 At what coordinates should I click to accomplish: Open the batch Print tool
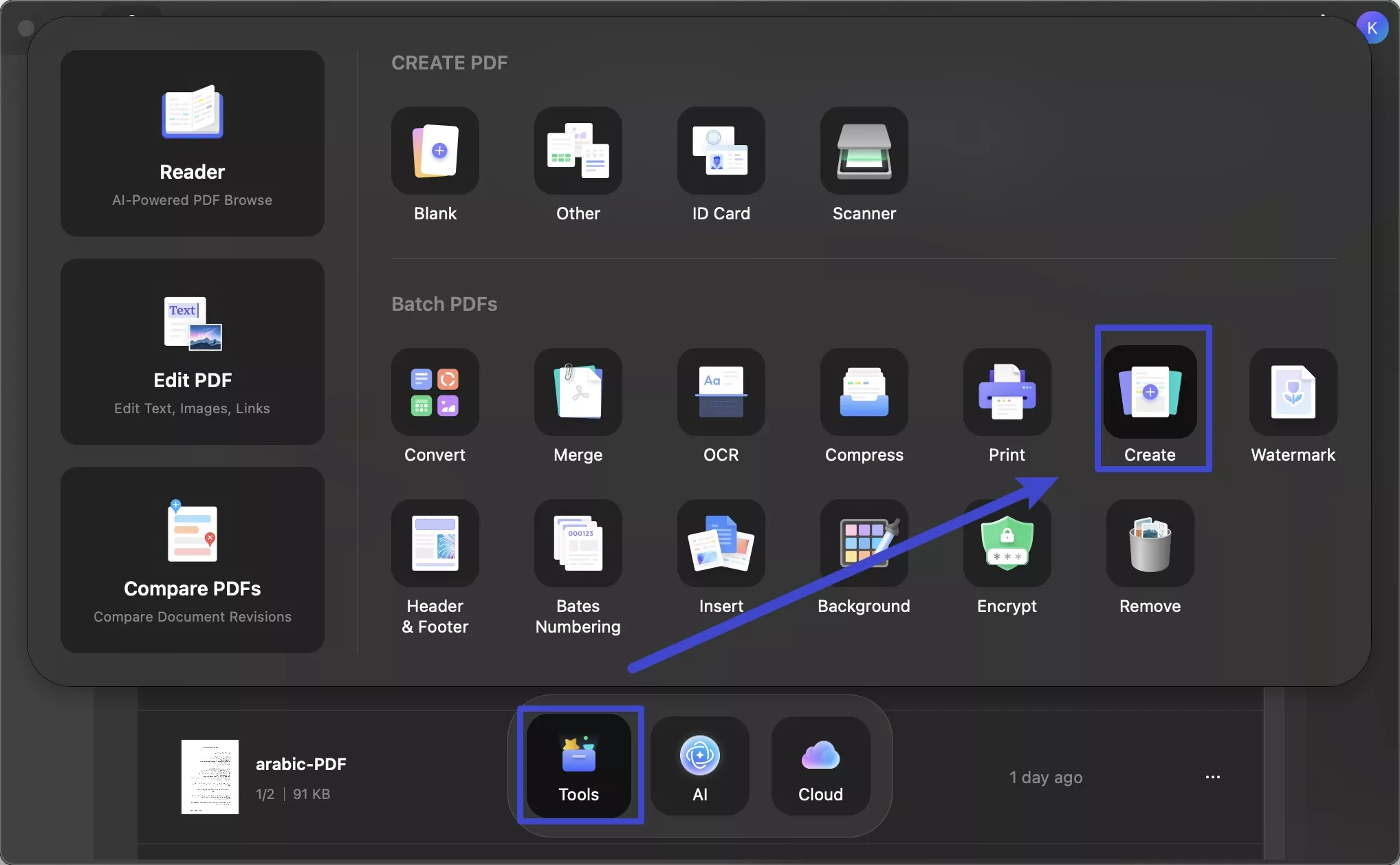tap(1007, 393)
